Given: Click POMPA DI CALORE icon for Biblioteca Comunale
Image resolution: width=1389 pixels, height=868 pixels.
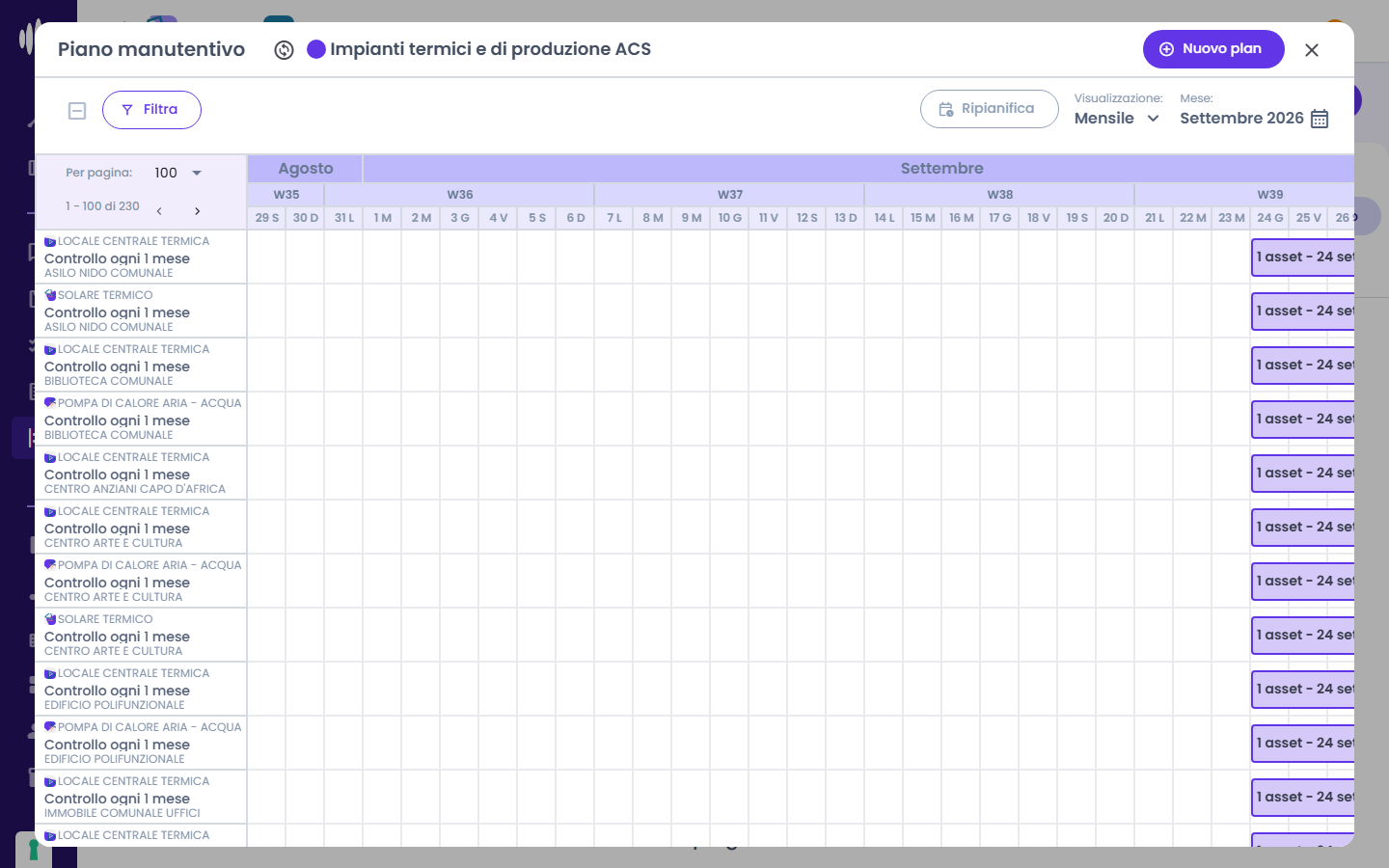Looking at the screenshot, I should pyautogui.click(x=50, y=404).
